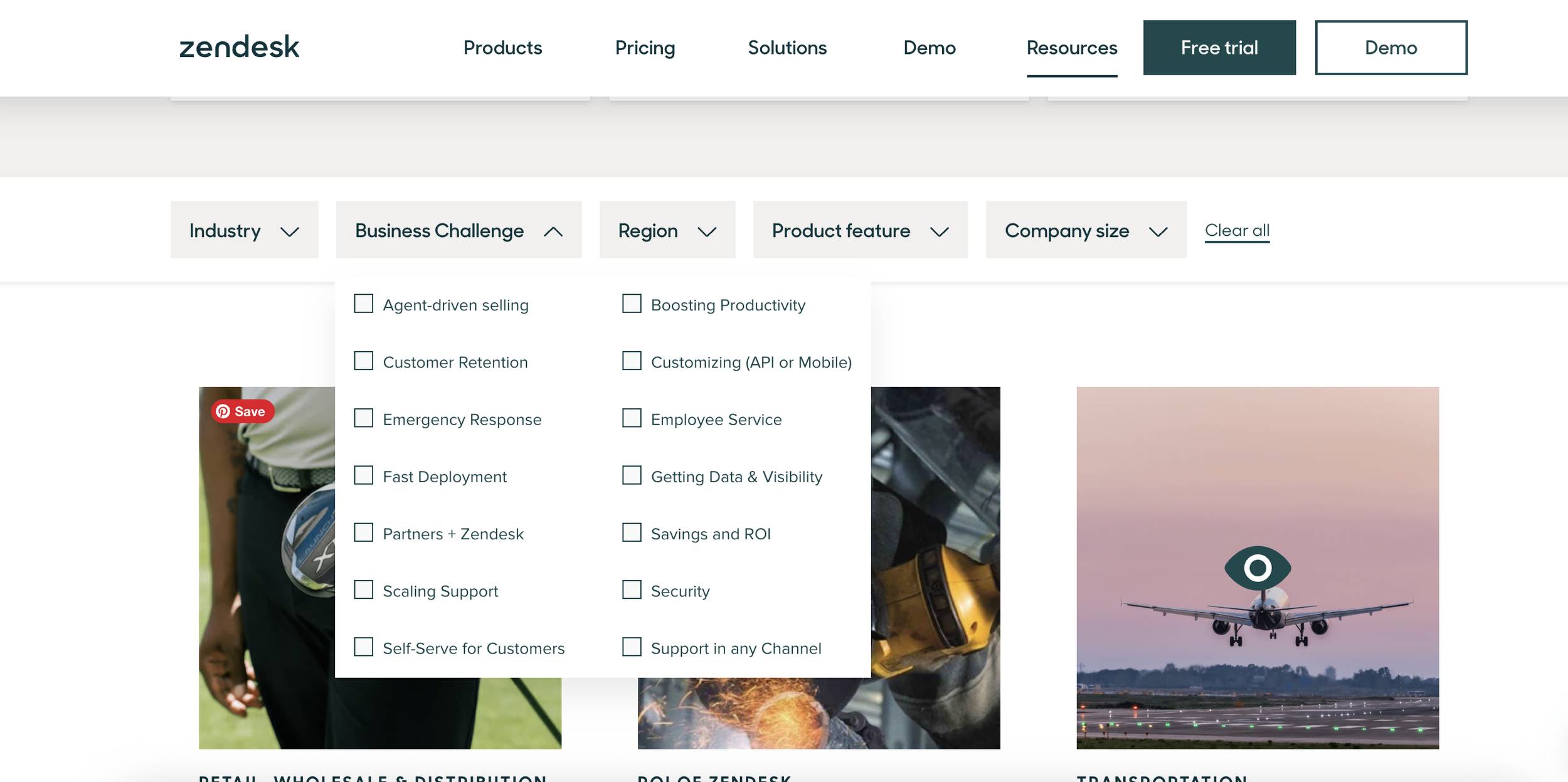
Task: Click Demo in the navigation menu
Action: coord(930,48)
